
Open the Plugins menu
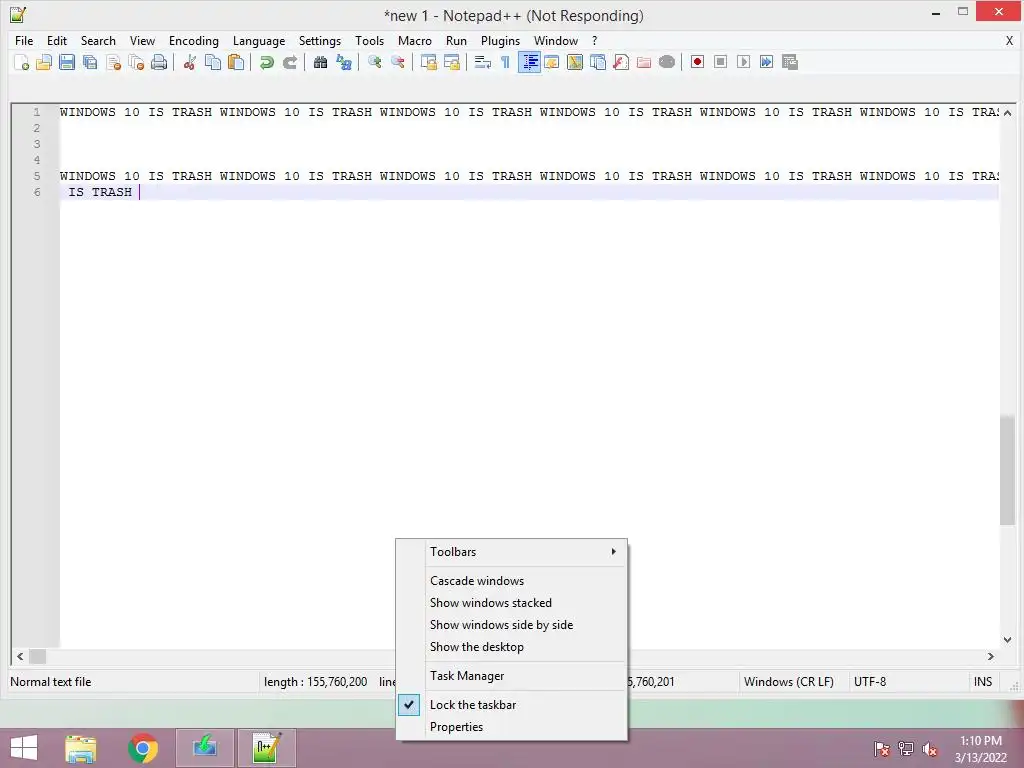[x=500, y=40]
